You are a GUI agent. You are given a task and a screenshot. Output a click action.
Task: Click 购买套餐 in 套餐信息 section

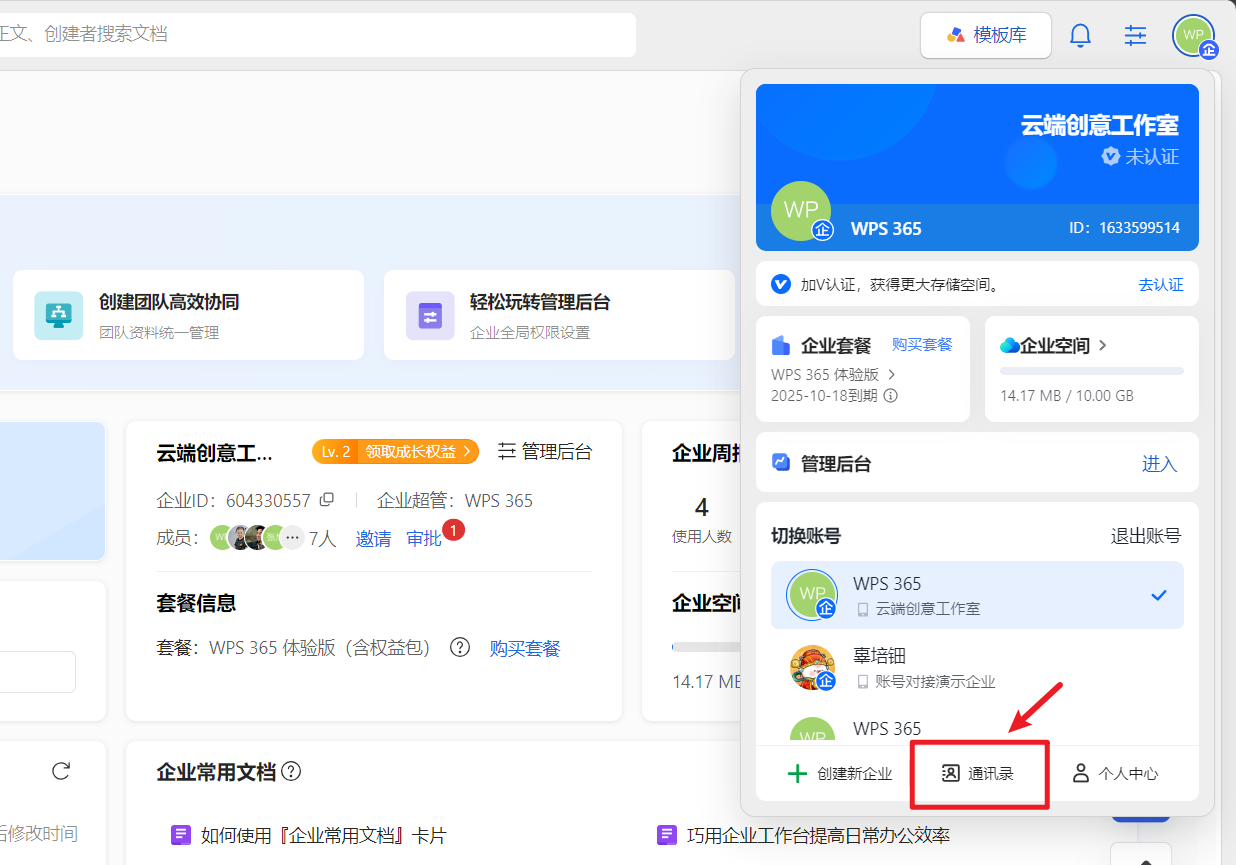point(525,648)
